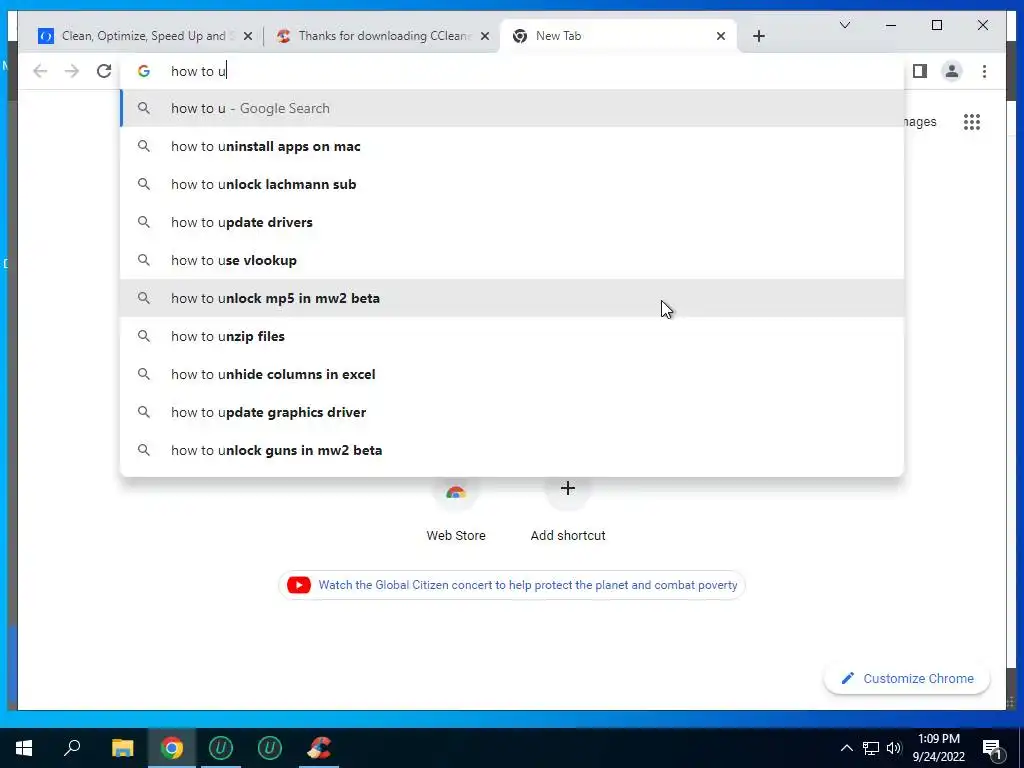The image size is (1024, 768).
Task: Go back using the back arrow
Action: point(40,71)
